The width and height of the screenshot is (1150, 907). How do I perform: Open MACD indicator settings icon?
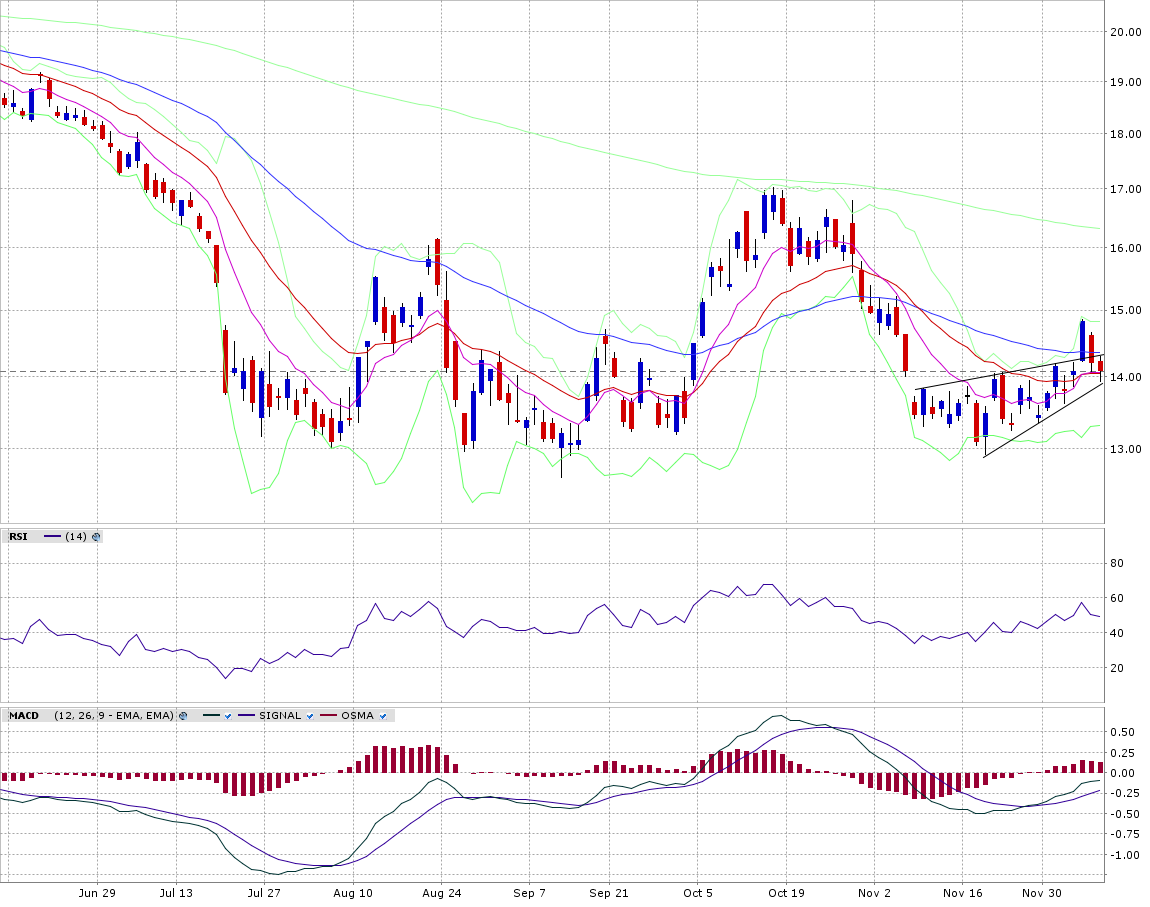click(183, 716)
